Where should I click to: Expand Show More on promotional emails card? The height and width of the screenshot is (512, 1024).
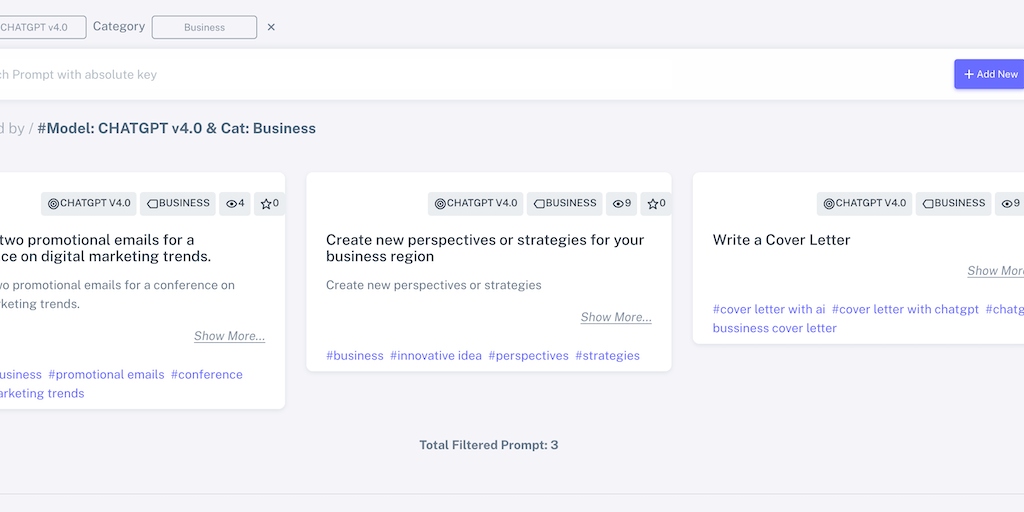(x=229, y=336)
